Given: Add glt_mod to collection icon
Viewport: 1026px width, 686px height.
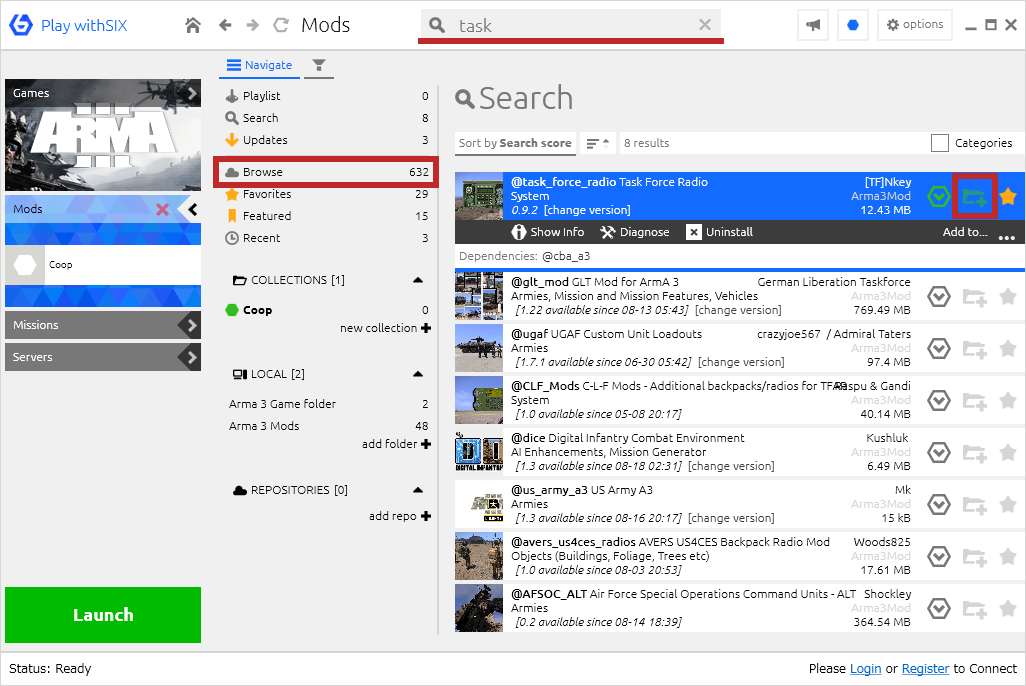Looking at the screenshot, I should point(974,297).
